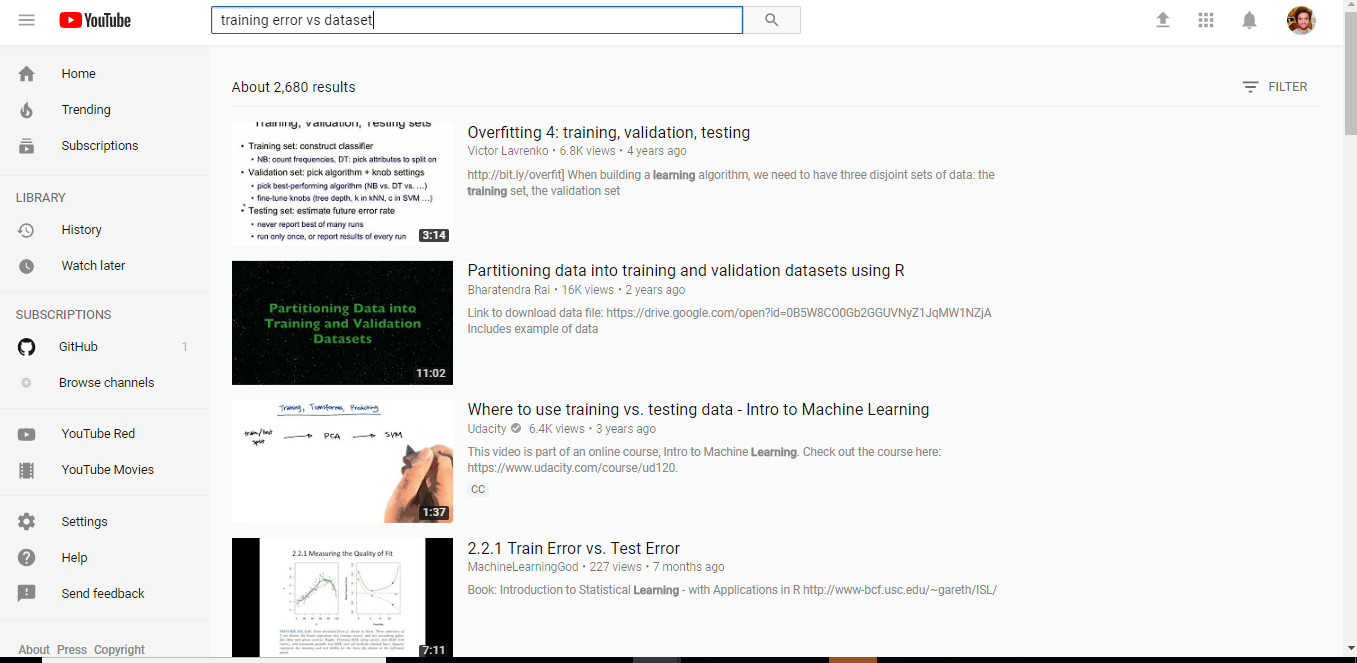The image size is (1357, 663).
Task: Open title 'Where to use training vs. testing data'
Action: click(698, 410)
